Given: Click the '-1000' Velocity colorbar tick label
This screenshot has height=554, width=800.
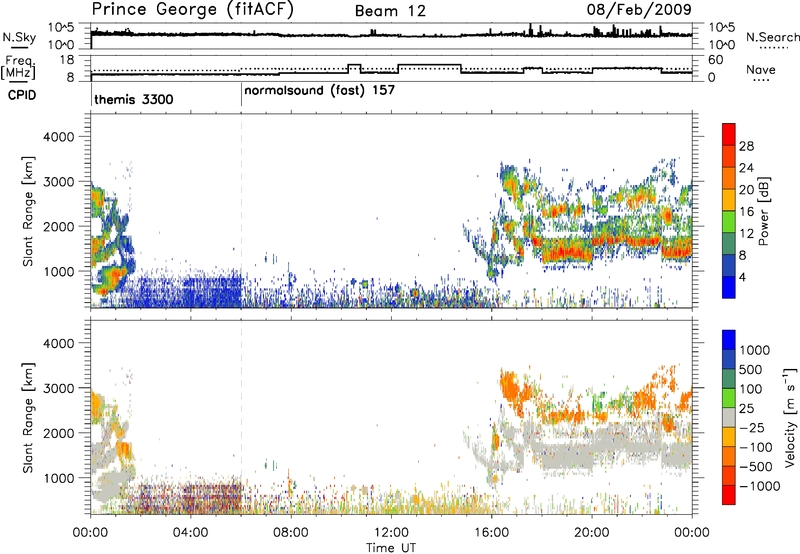Looking at the screenshot, I should tap(759, 486).
